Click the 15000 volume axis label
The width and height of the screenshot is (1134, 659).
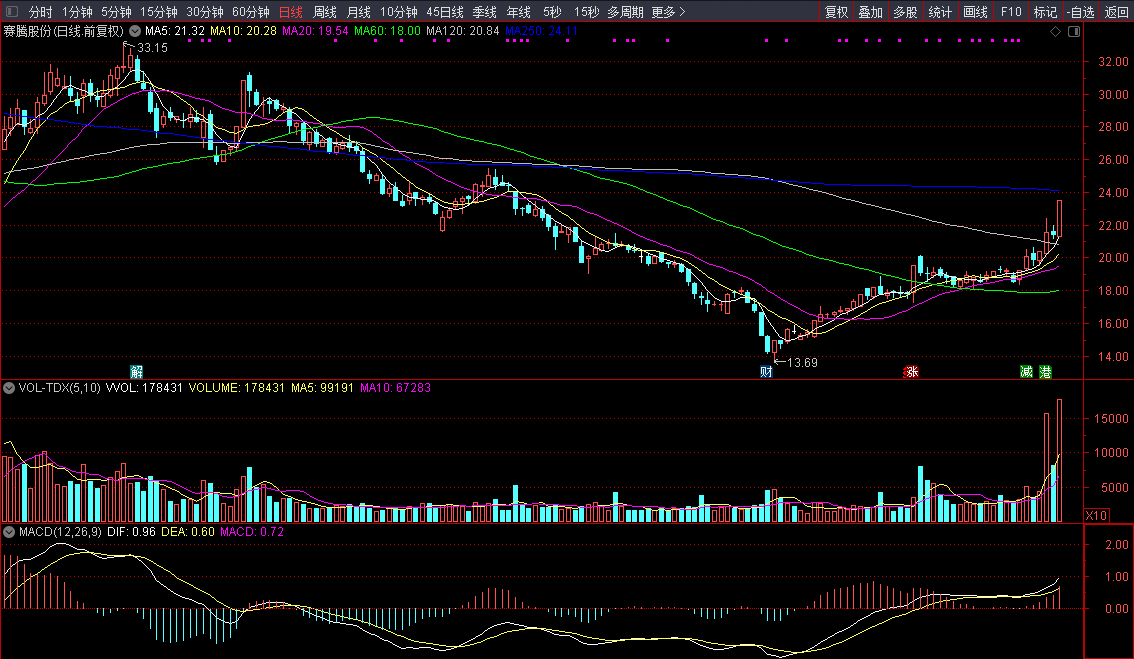[x=1110, y=419]
